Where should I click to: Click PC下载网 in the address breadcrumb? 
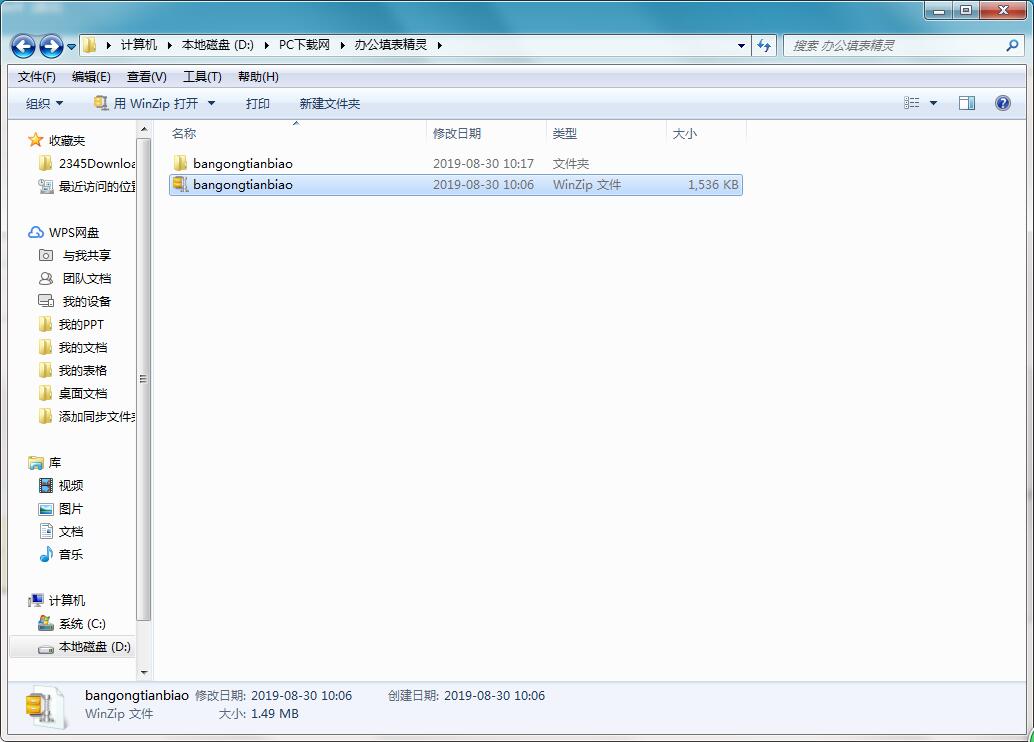tap(304, 45)
